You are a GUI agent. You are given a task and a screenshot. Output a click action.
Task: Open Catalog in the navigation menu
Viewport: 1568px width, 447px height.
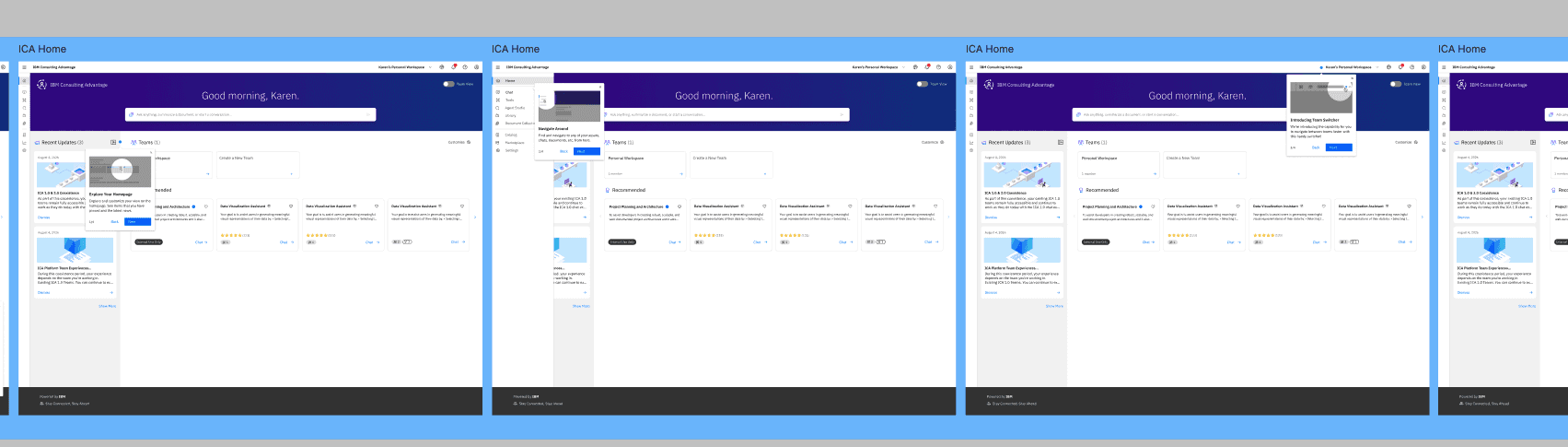pos(511,135)
